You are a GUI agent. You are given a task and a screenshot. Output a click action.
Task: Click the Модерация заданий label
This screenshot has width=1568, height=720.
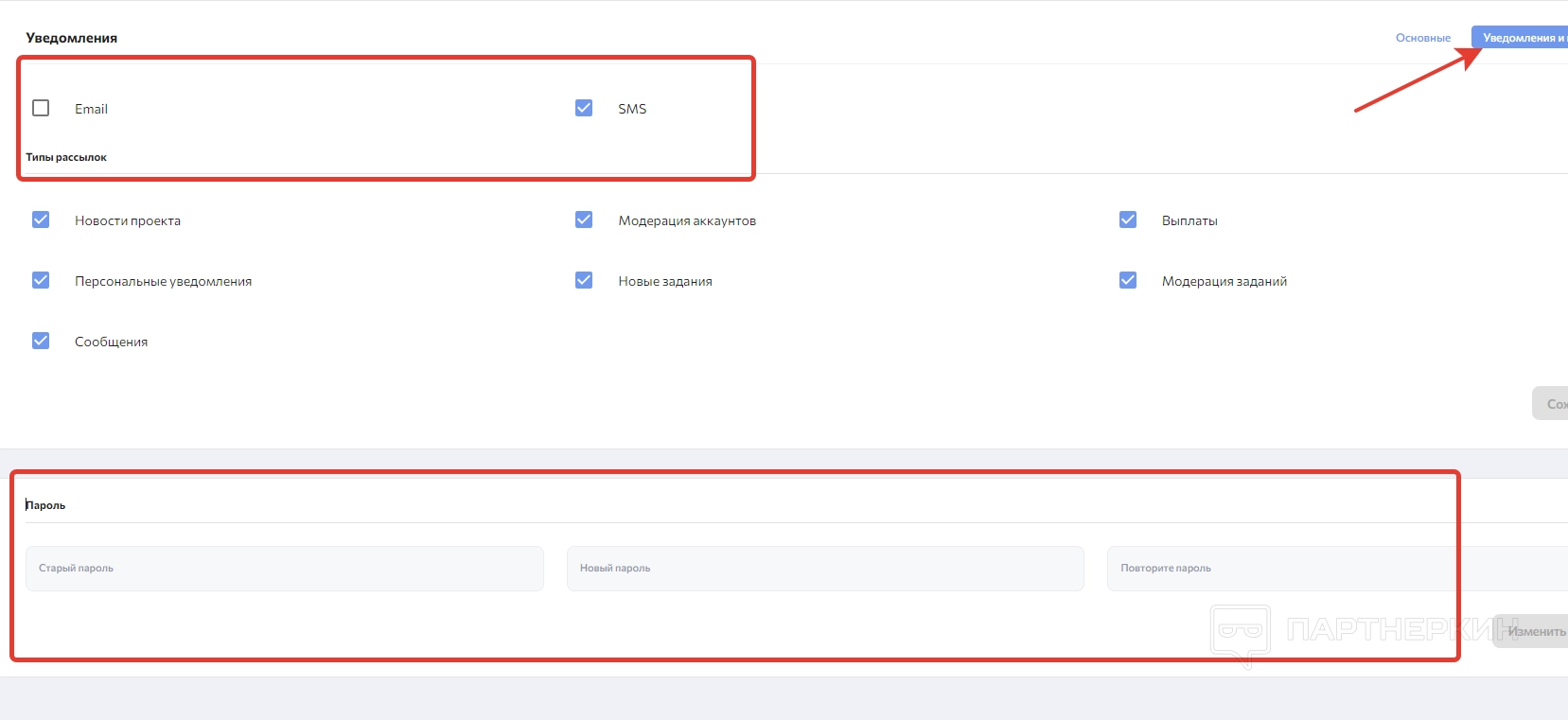(1224, 281)
